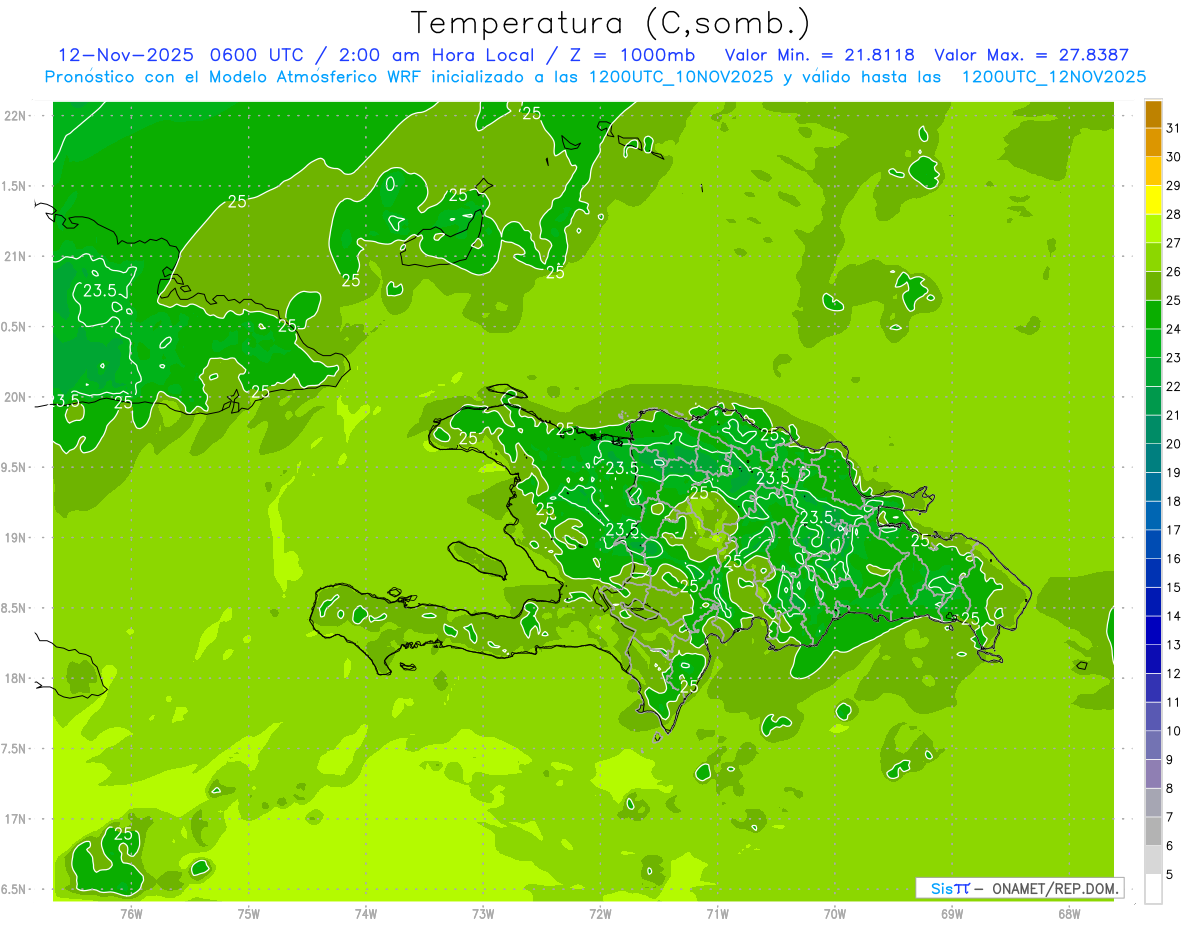The width and height of the screenshot is (1200, 927).
Task: Click the SisTT ONAMET/REP.DOM. logo
Action: coord(1019,888)
